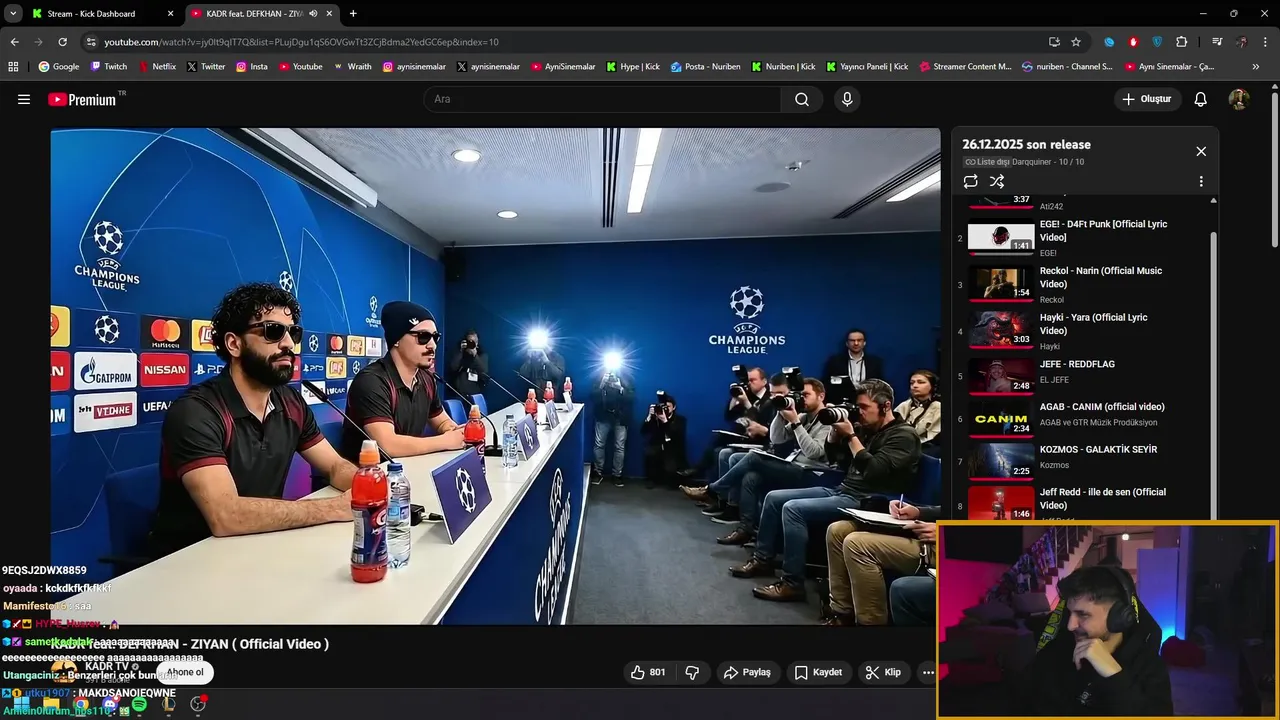Open the Twitch bookmark
1280x720 pixels.
(x=108, y=67)
